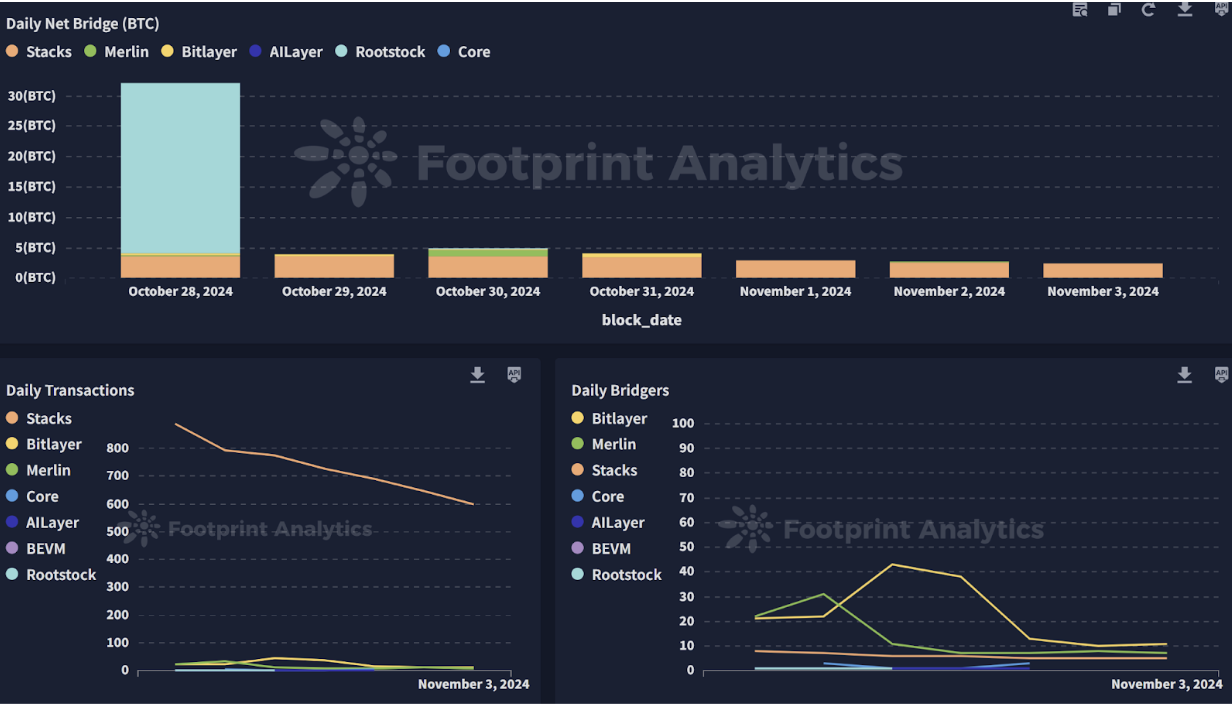Hide the Bitlayer line in Daily Transactions legend
Screen dimensions: 1232x704
coord(44,444)
